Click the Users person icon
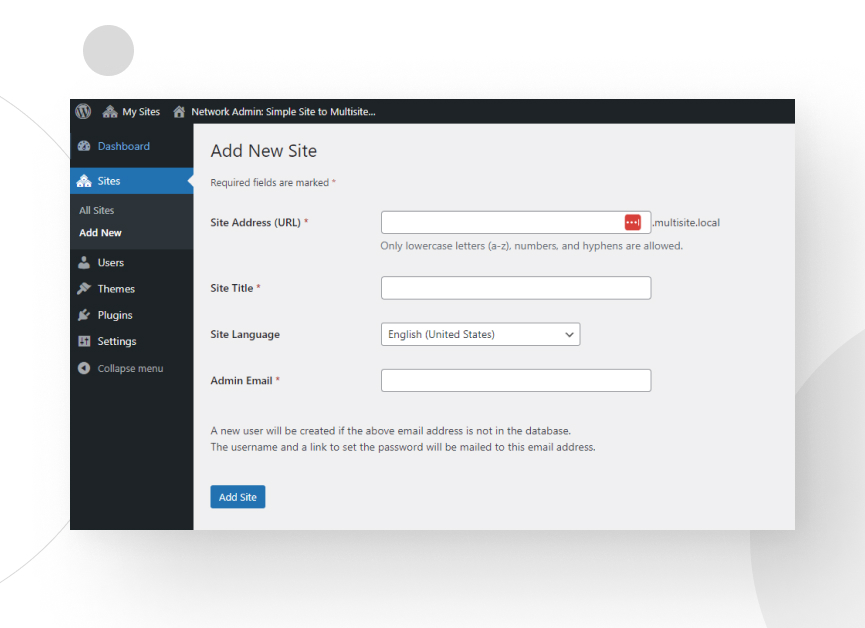Screen dimensions: 865x628 [x=84, y=263]
